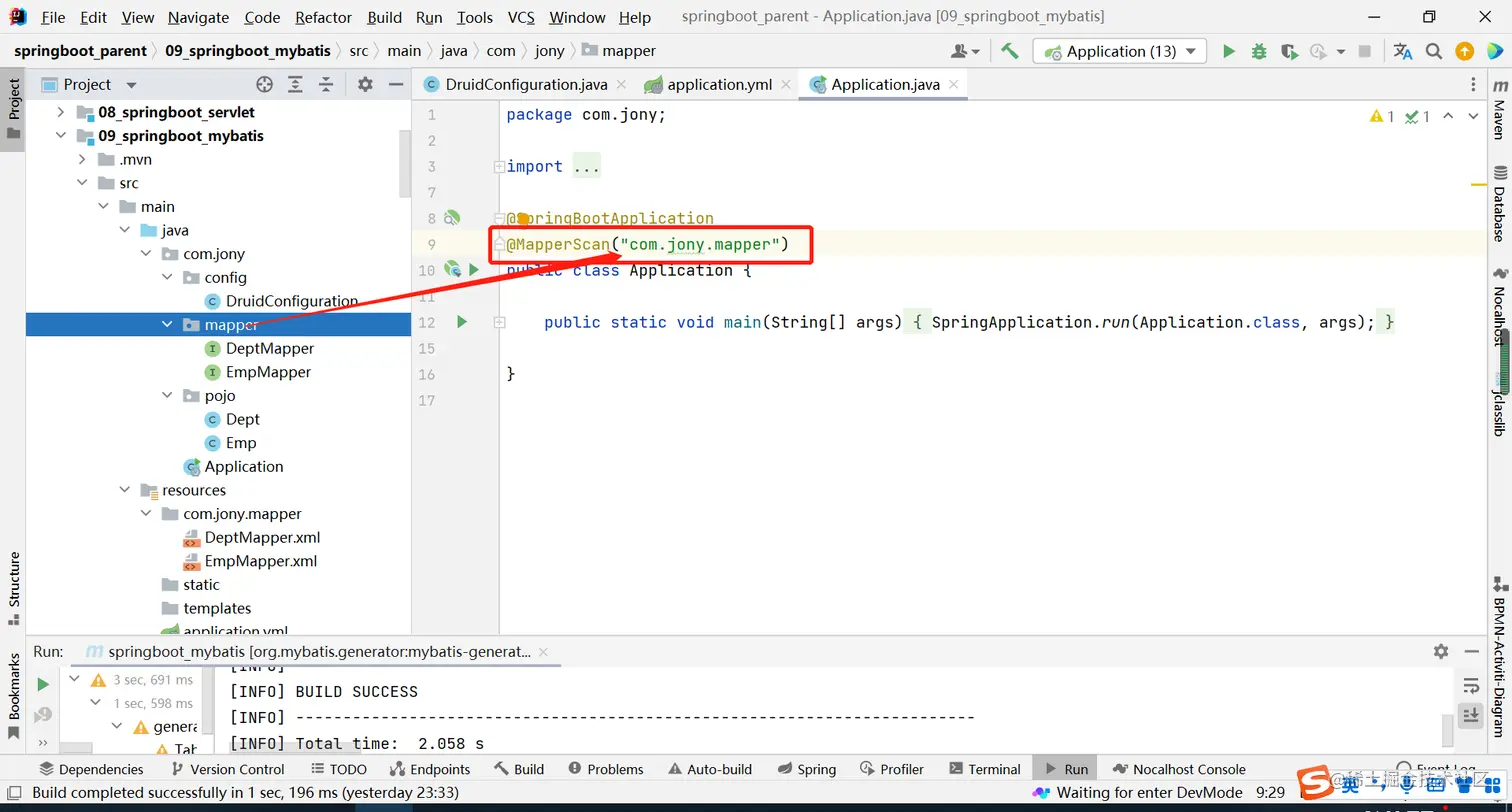Collapse the config package
This screenshot has width=1512, height=812.
[x=167, y=277]
